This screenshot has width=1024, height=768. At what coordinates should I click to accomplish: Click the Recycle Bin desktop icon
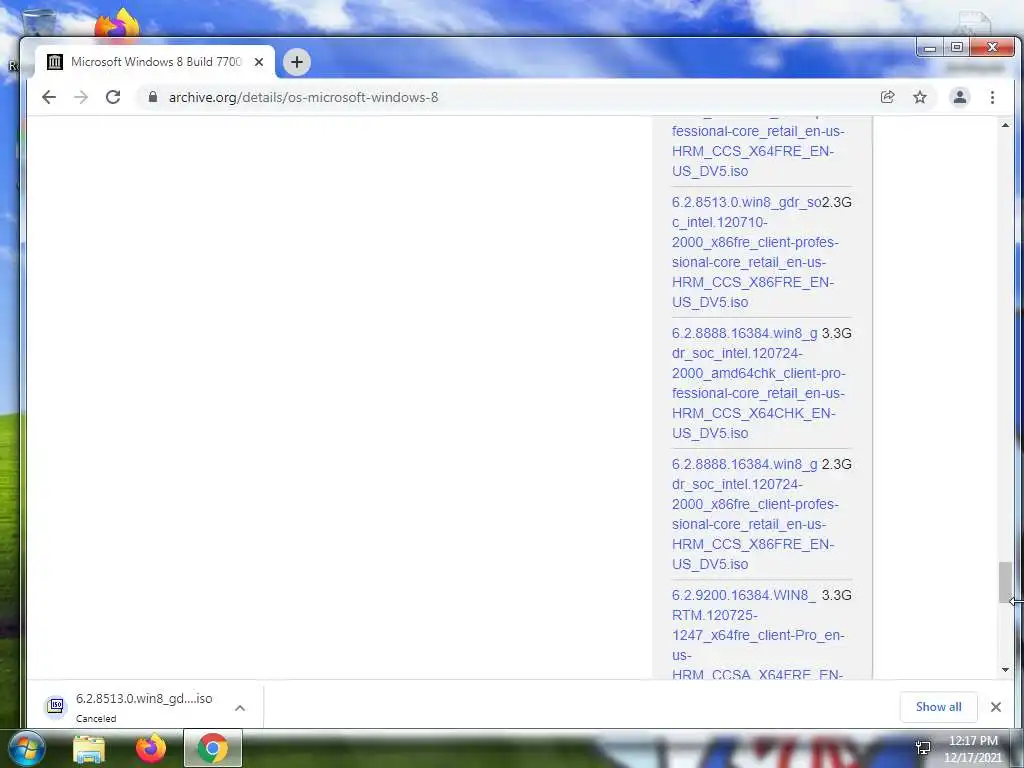coord(39,22)
